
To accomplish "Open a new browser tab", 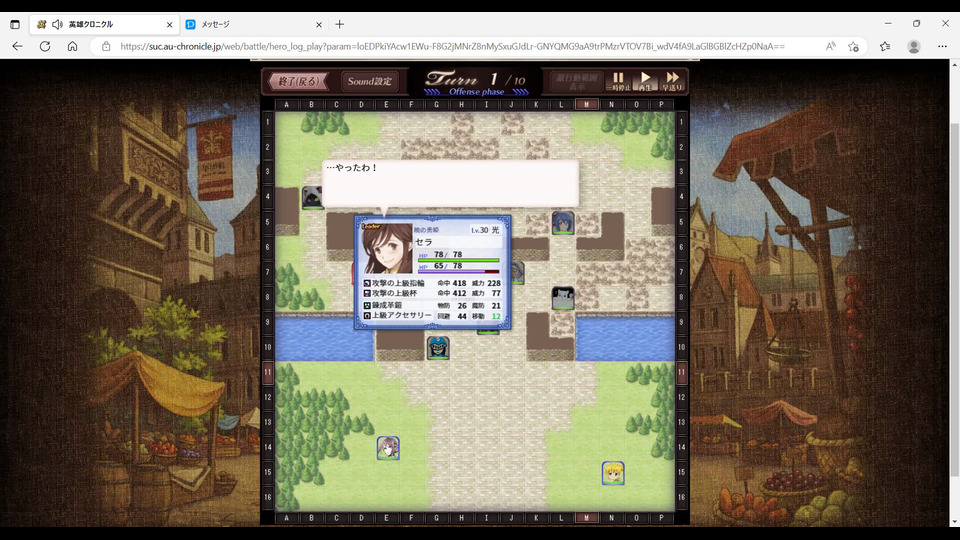I will click(x=340, y=24).
